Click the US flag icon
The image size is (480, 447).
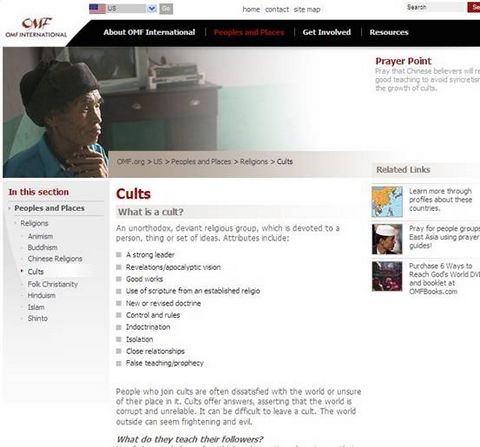pos(97,9)
